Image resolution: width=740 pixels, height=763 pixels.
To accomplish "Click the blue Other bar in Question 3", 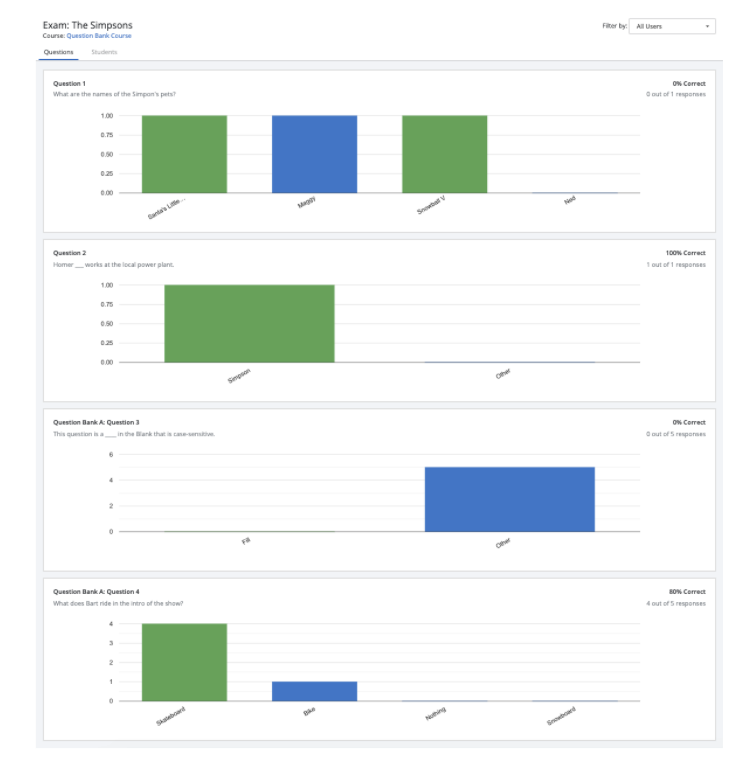I will (x=509, y=499).
